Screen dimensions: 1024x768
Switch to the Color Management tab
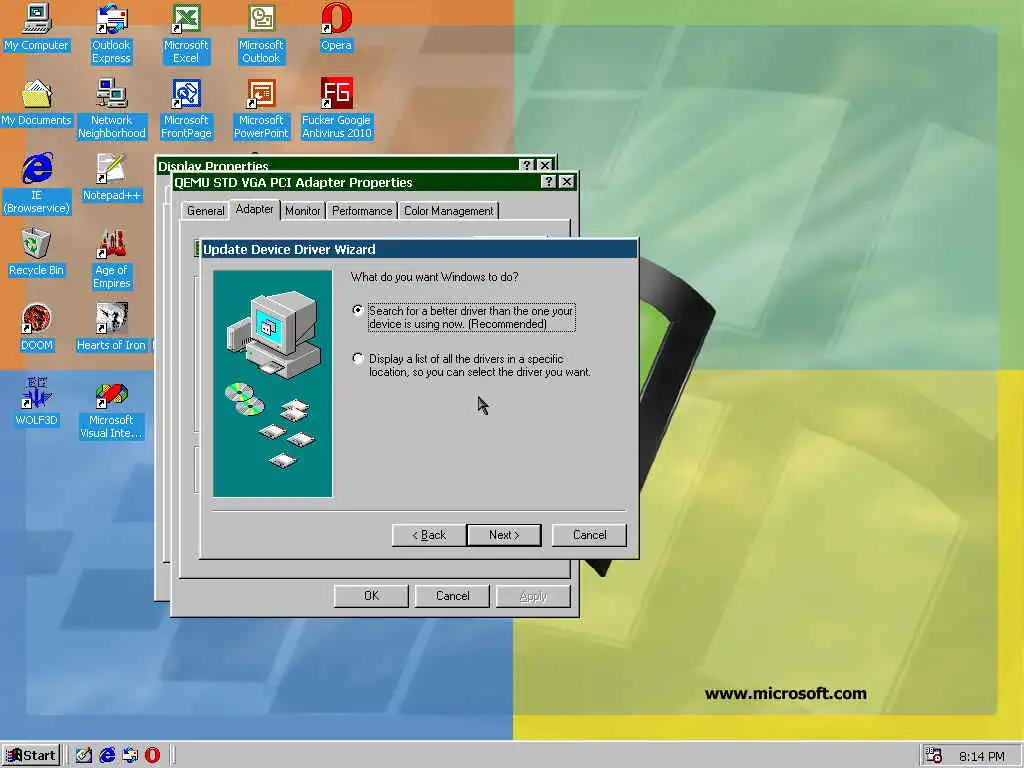pyautogui.click(x=449, y=210)
